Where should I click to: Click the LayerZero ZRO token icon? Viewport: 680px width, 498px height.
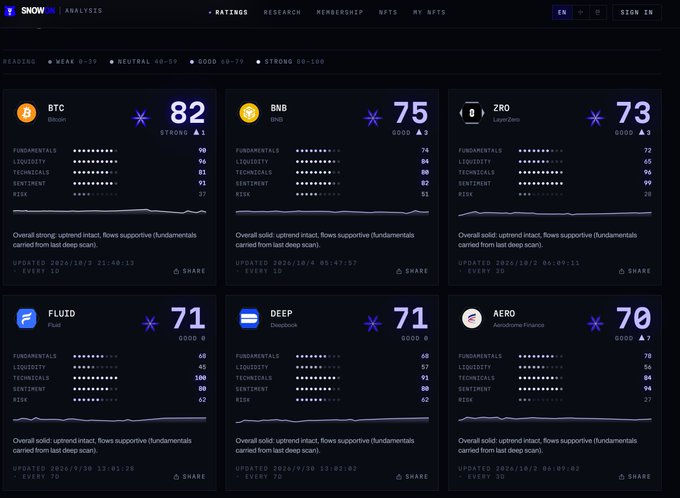coord(472,113)
